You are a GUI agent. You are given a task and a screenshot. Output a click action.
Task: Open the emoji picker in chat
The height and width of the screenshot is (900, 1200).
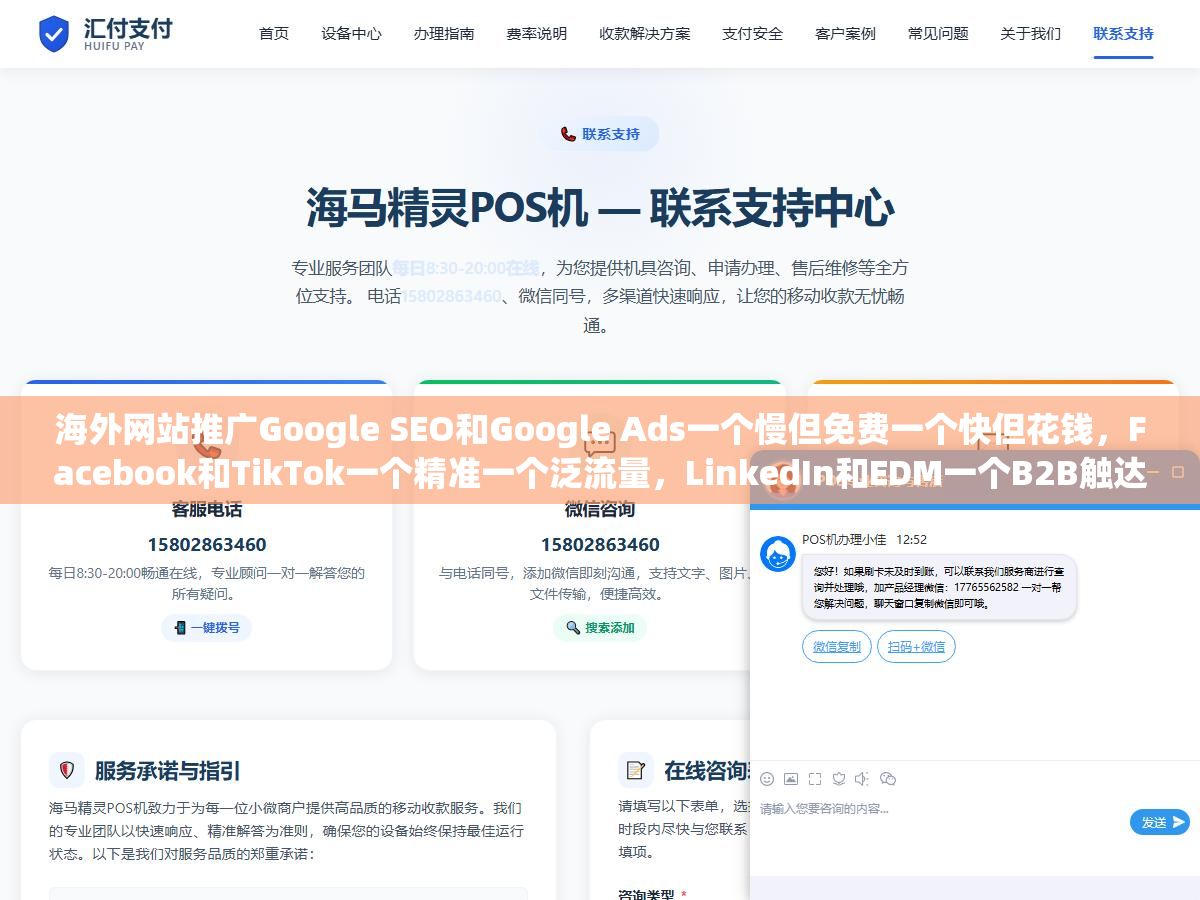click(767, 779)
